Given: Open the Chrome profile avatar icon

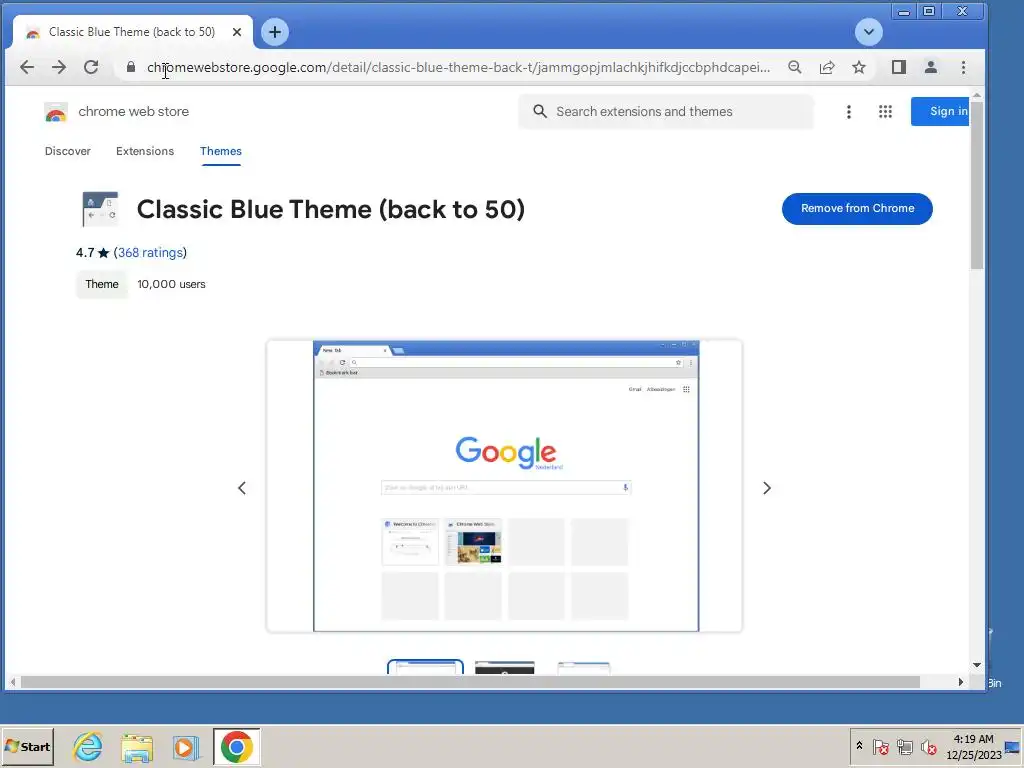Looking at the screenshot, I should tap(931, 67).
